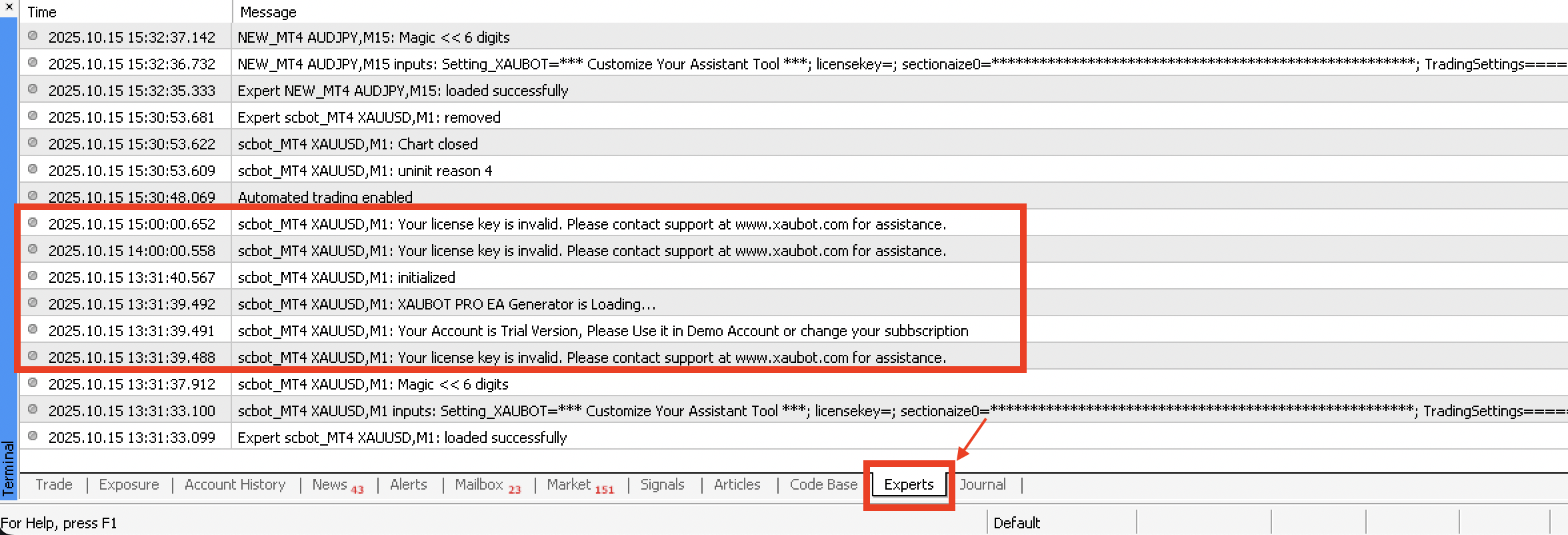Image resolution: width=1568 pixels, height=535 pixels.
Task: Click the icon beside the 15:00:00.652 license error
Action: coord(33,223)
